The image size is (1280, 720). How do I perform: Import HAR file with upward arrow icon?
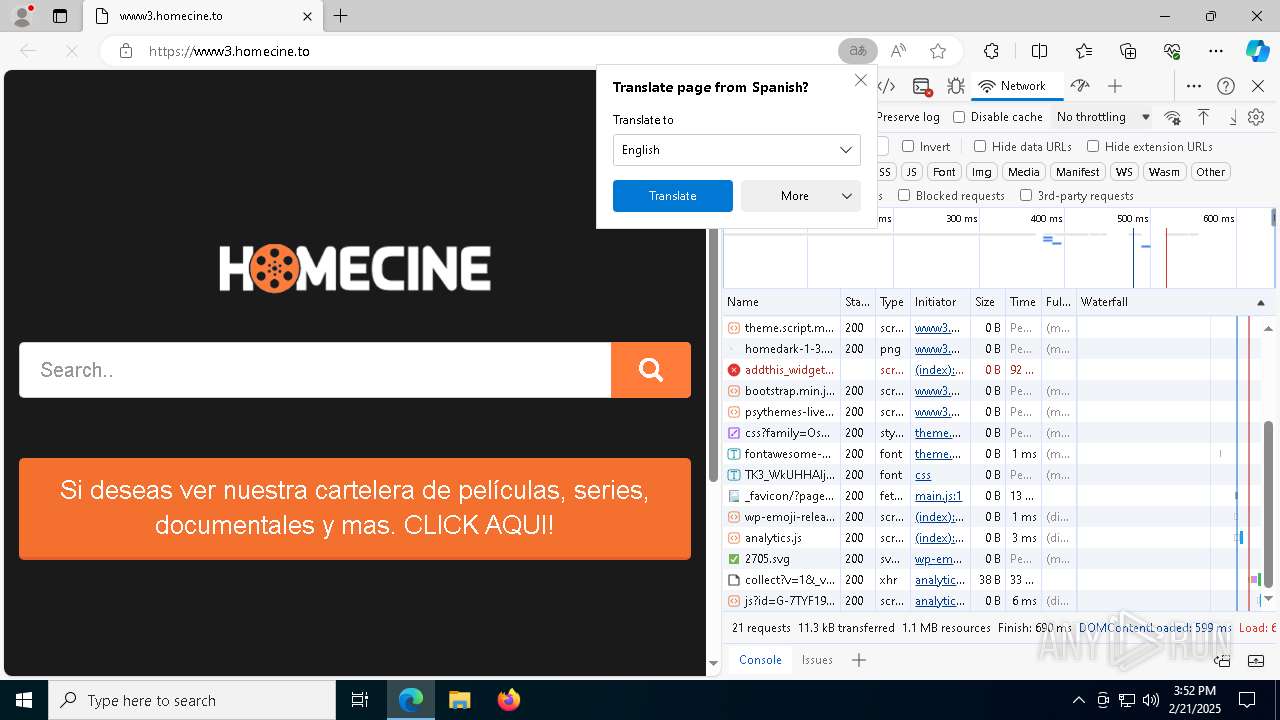[1203, 117]
